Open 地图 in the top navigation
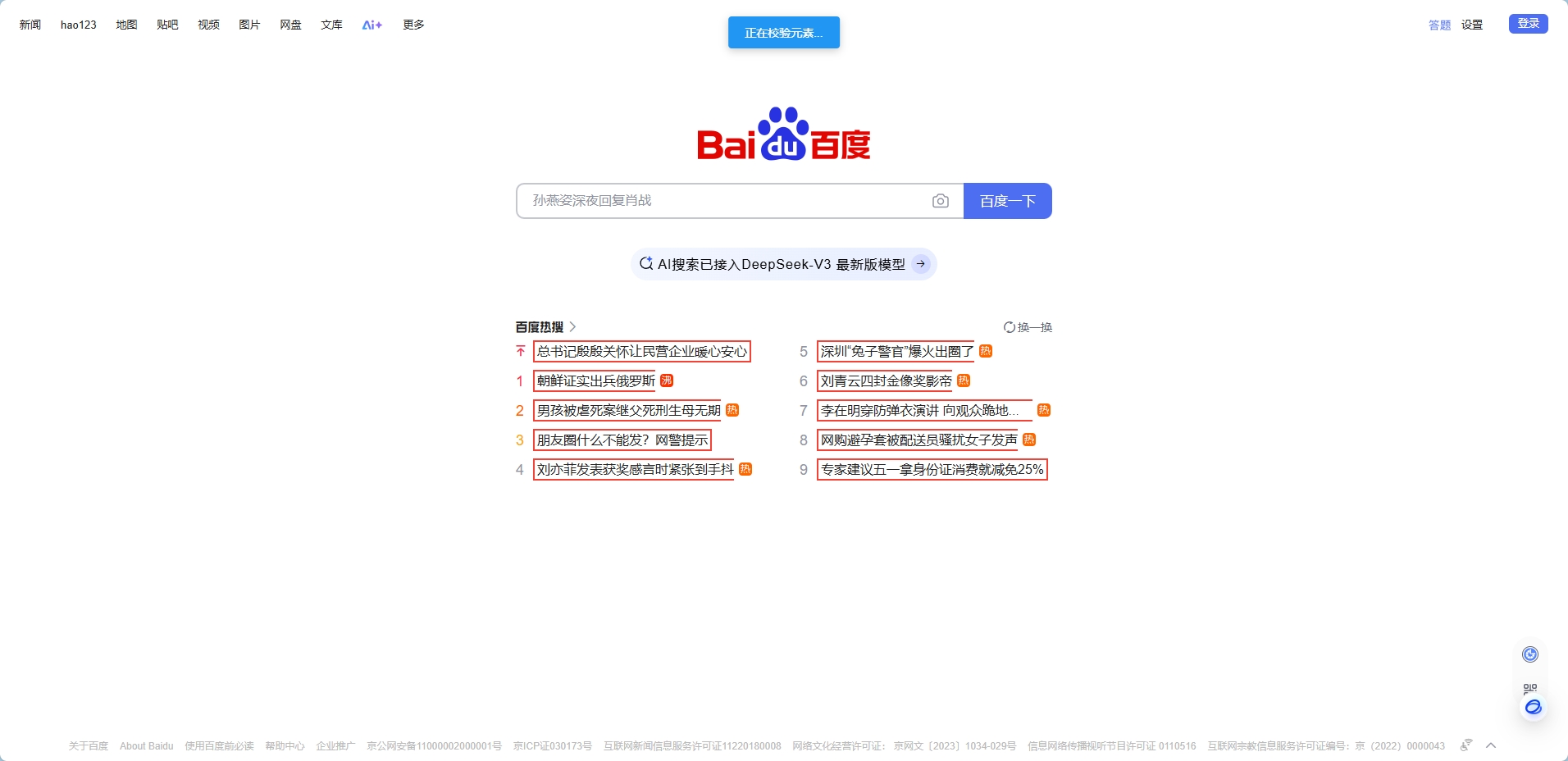 click(x=126, y=25)
